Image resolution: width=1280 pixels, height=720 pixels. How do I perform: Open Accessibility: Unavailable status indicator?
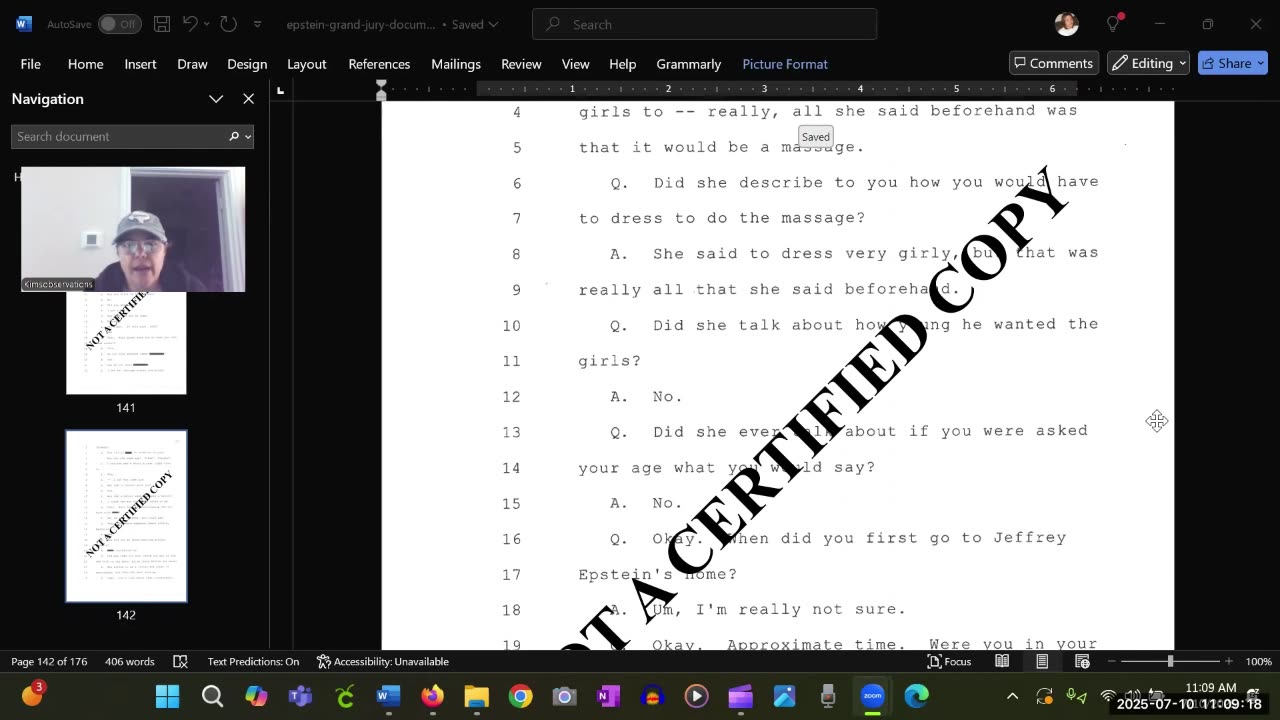point(383,661)
